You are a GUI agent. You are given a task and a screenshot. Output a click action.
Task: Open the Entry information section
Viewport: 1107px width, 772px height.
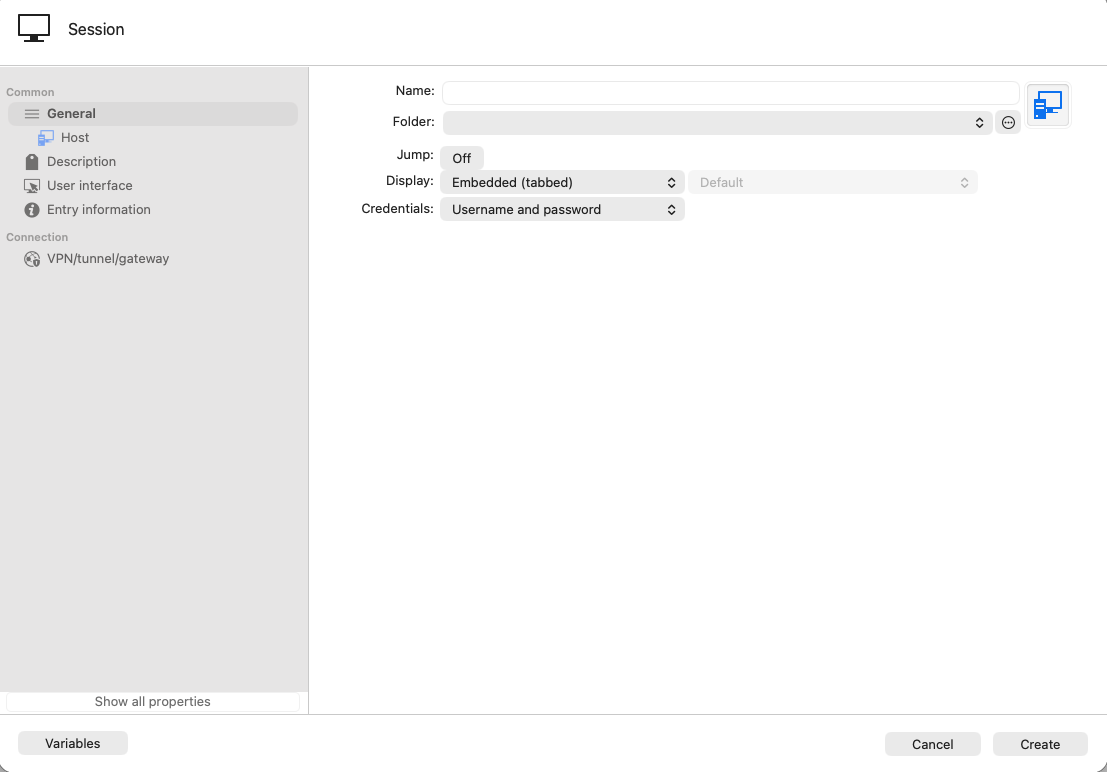click(x=152, y=210)
